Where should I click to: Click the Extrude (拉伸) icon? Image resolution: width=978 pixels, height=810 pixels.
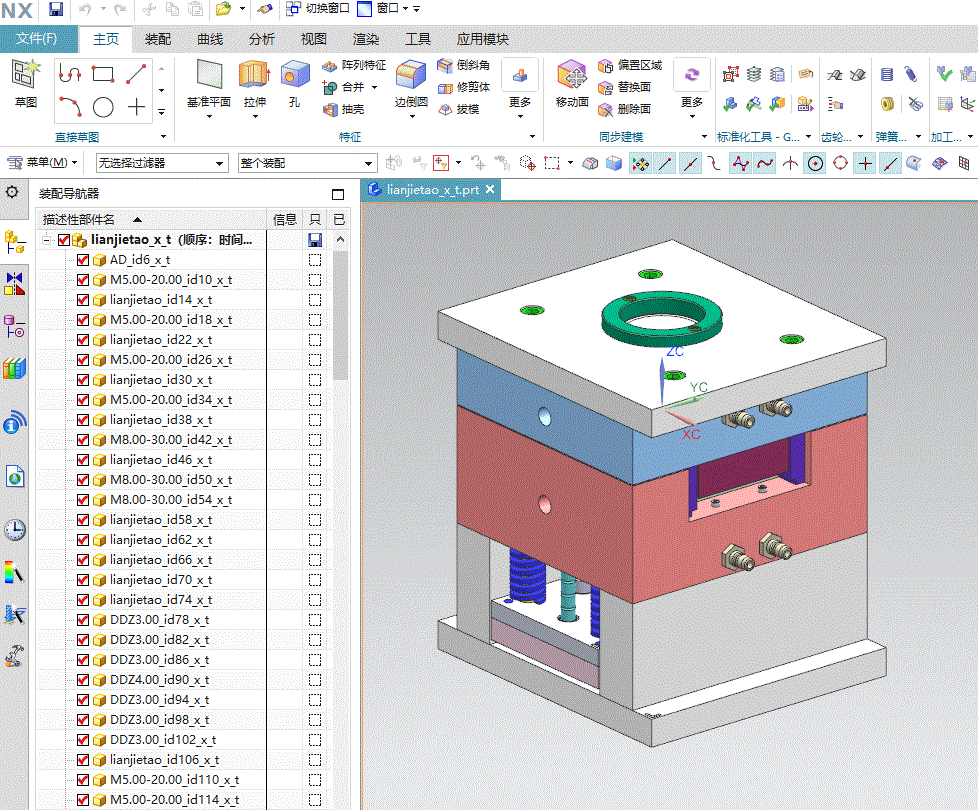(x=254, y=74)
